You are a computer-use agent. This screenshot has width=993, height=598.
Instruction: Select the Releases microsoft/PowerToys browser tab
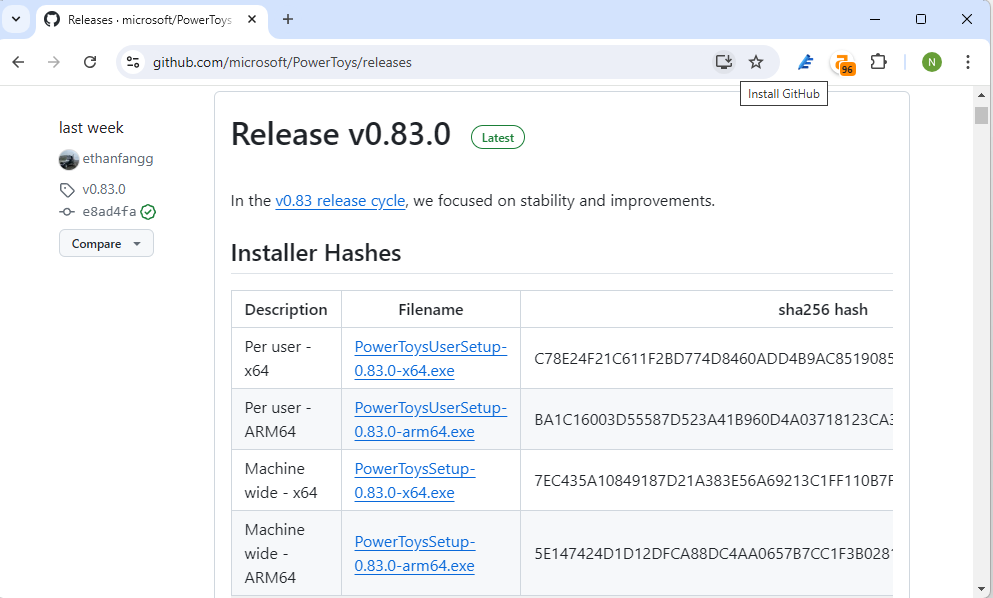pyautogui.click(x=152, y=20)
